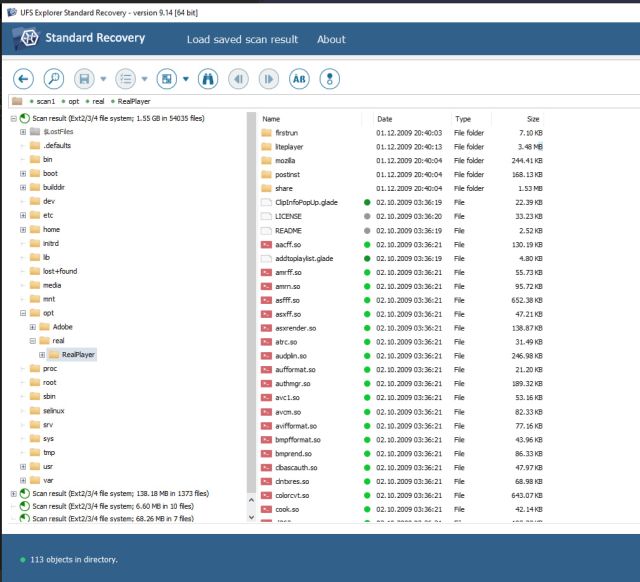Image resolution: width=640 pixels, height=582 pixels.
Task: Sort by the Name column header
Action: point(271,119)
